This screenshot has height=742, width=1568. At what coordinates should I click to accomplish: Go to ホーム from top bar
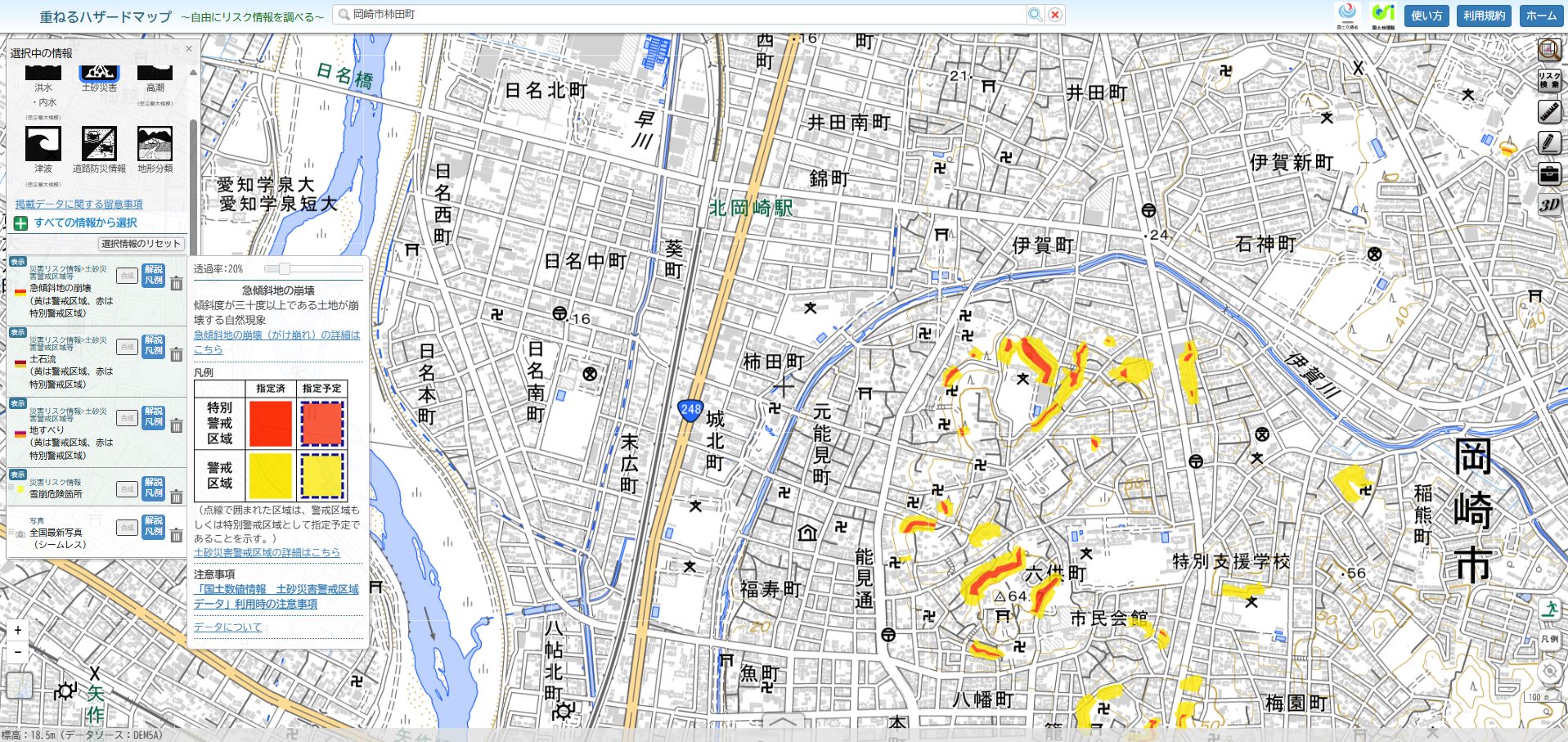tap(1541, 16)
